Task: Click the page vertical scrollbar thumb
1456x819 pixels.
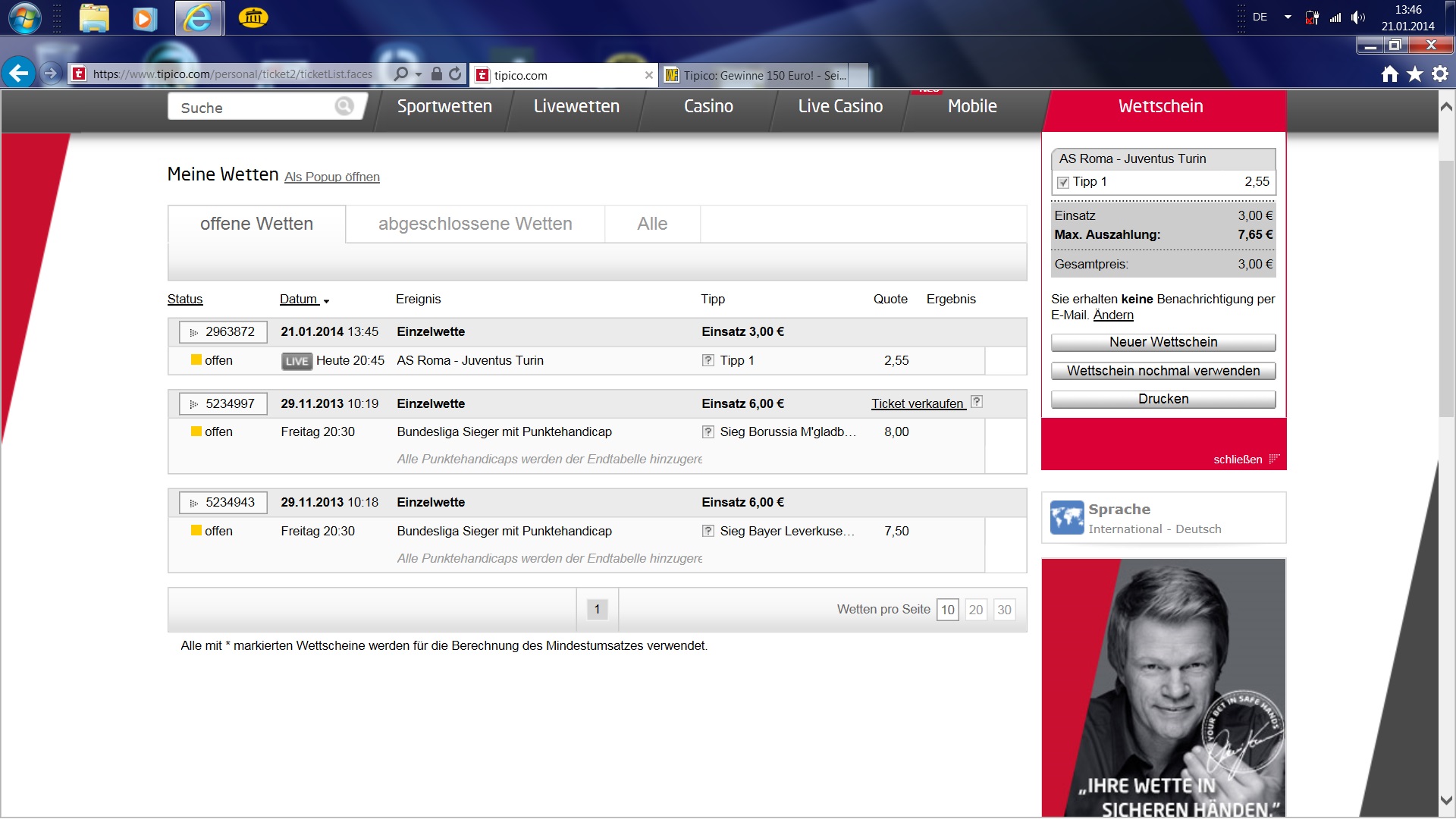Action: coord(1446,288)
